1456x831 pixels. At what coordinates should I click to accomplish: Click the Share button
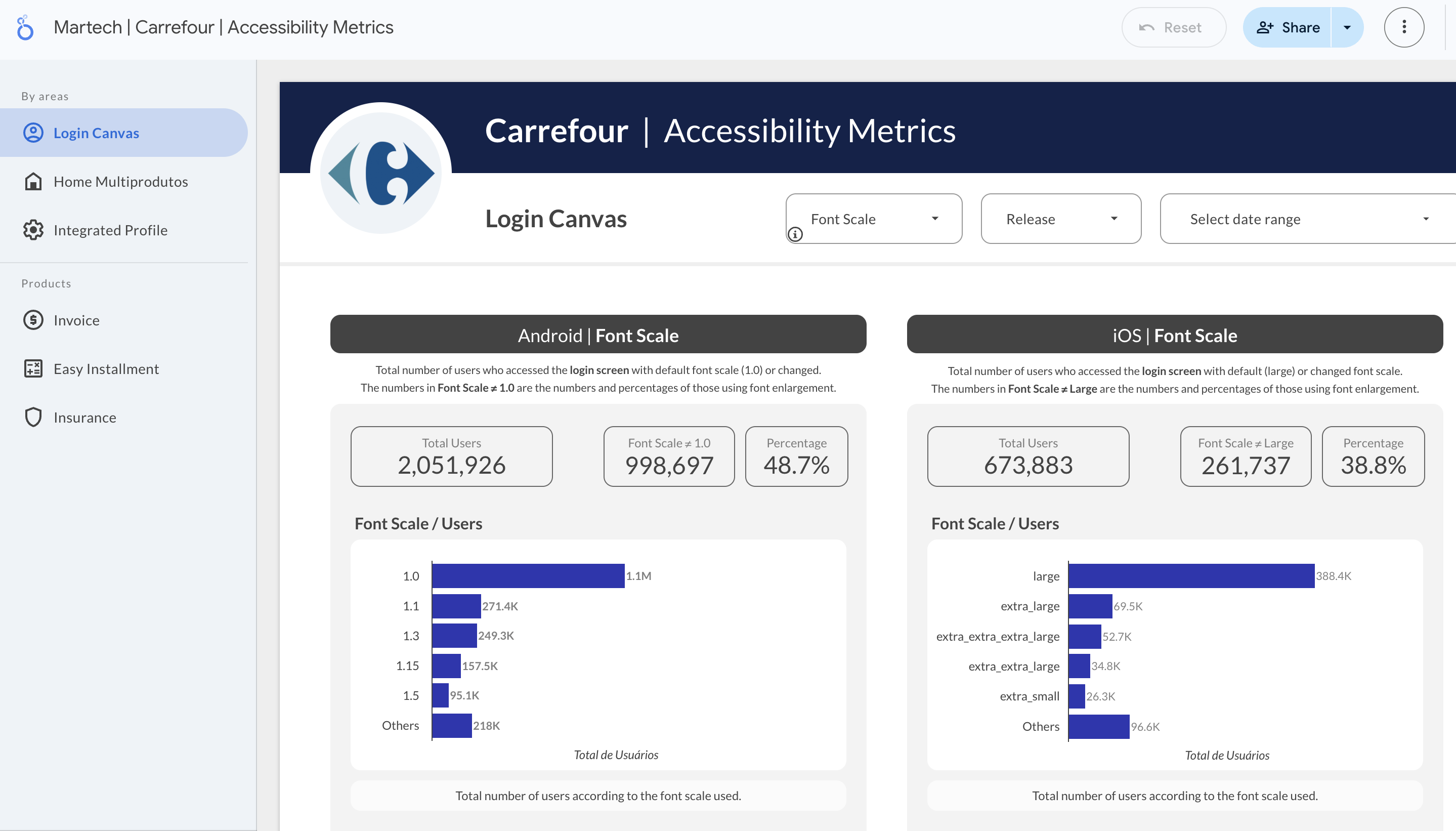(x=1287, y=27)
